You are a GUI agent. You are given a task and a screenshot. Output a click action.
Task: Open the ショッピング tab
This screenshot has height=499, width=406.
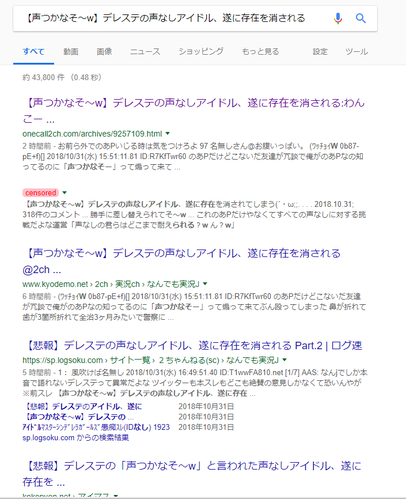tap(201, 52)
